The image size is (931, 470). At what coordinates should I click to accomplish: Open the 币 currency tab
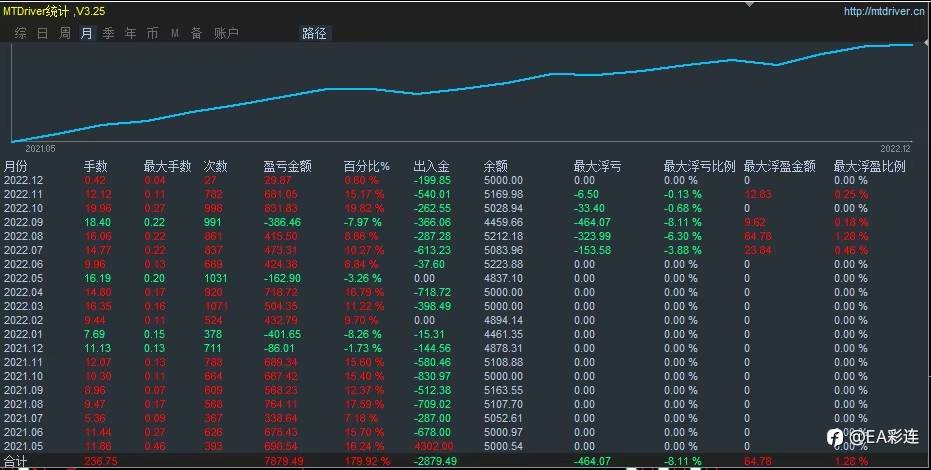point(153,33)
